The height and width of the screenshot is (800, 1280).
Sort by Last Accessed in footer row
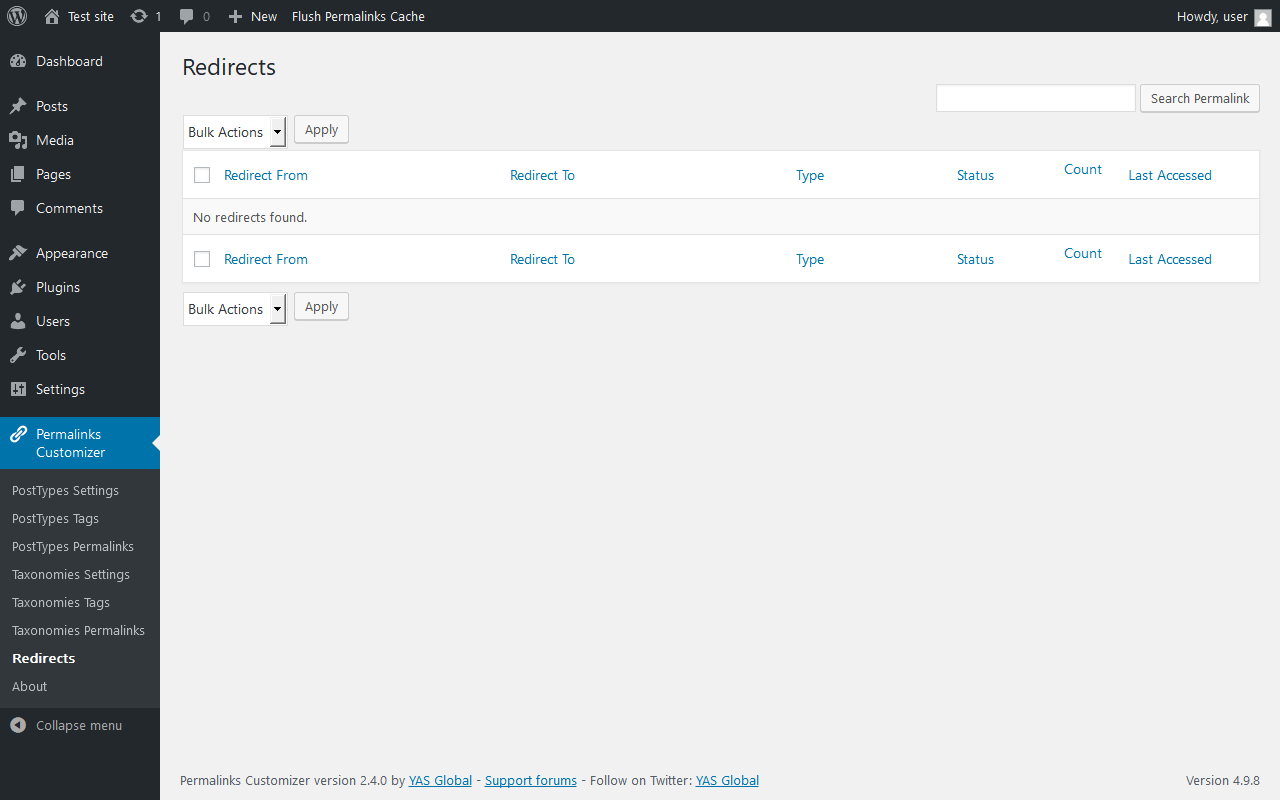[x=1170, y=259]
